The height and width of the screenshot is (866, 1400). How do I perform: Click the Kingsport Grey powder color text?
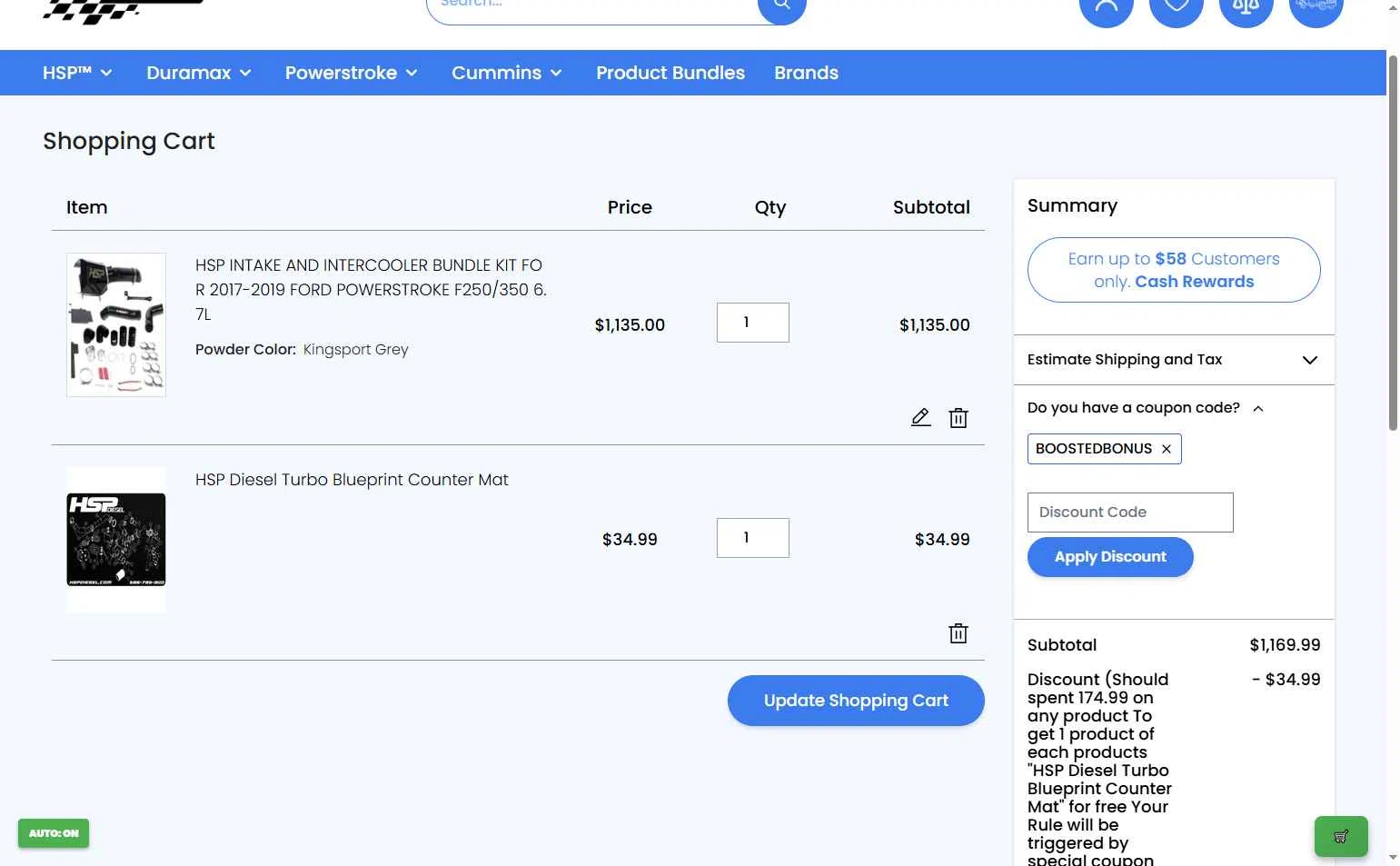point(355,350)
